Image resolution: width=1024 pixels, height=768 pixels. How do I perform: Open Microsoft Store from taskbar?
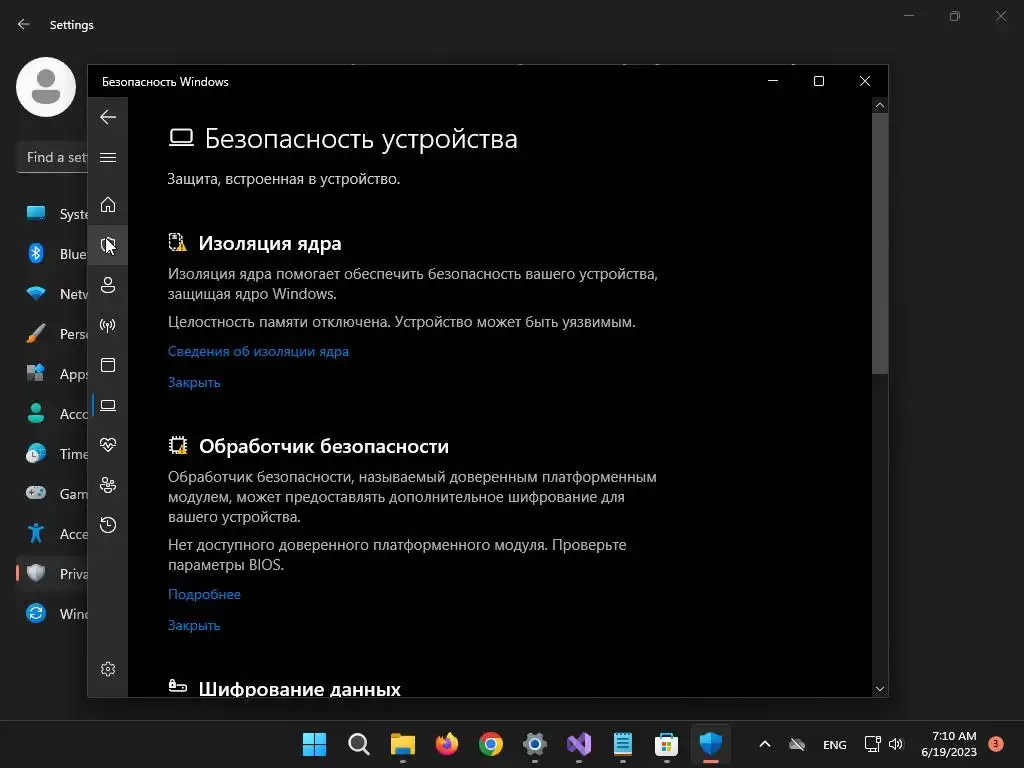point(667,744)
